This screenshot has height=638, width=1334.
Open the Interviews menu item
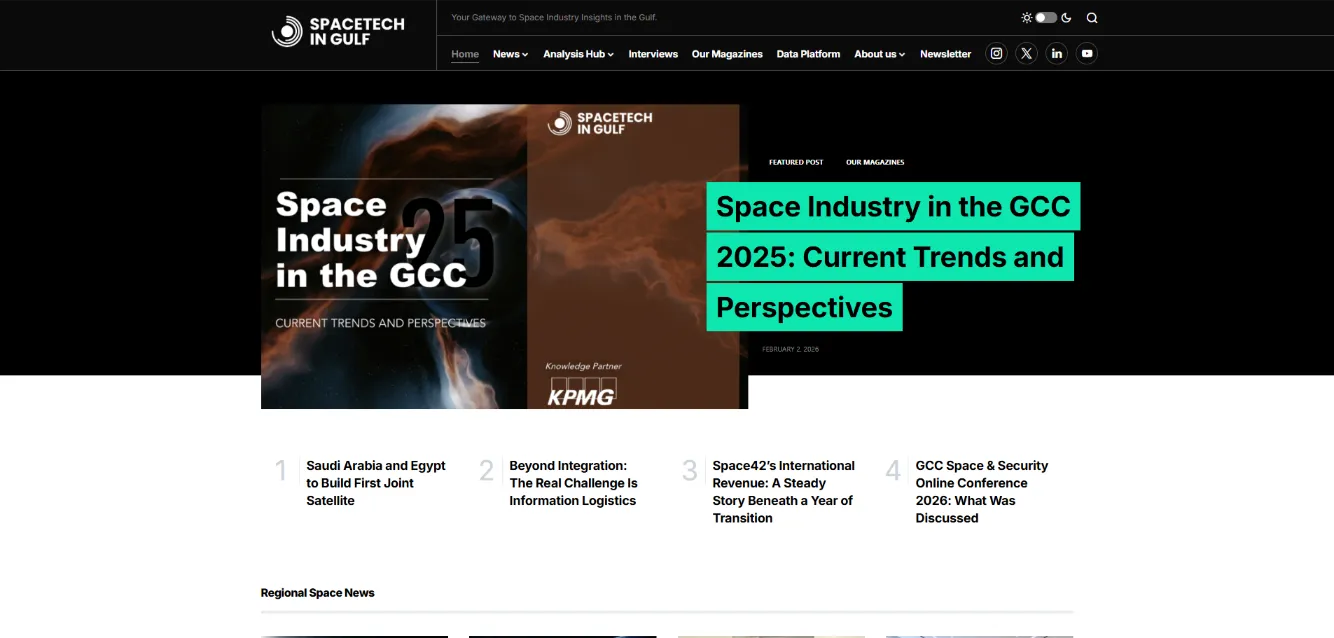coord(653,54)
